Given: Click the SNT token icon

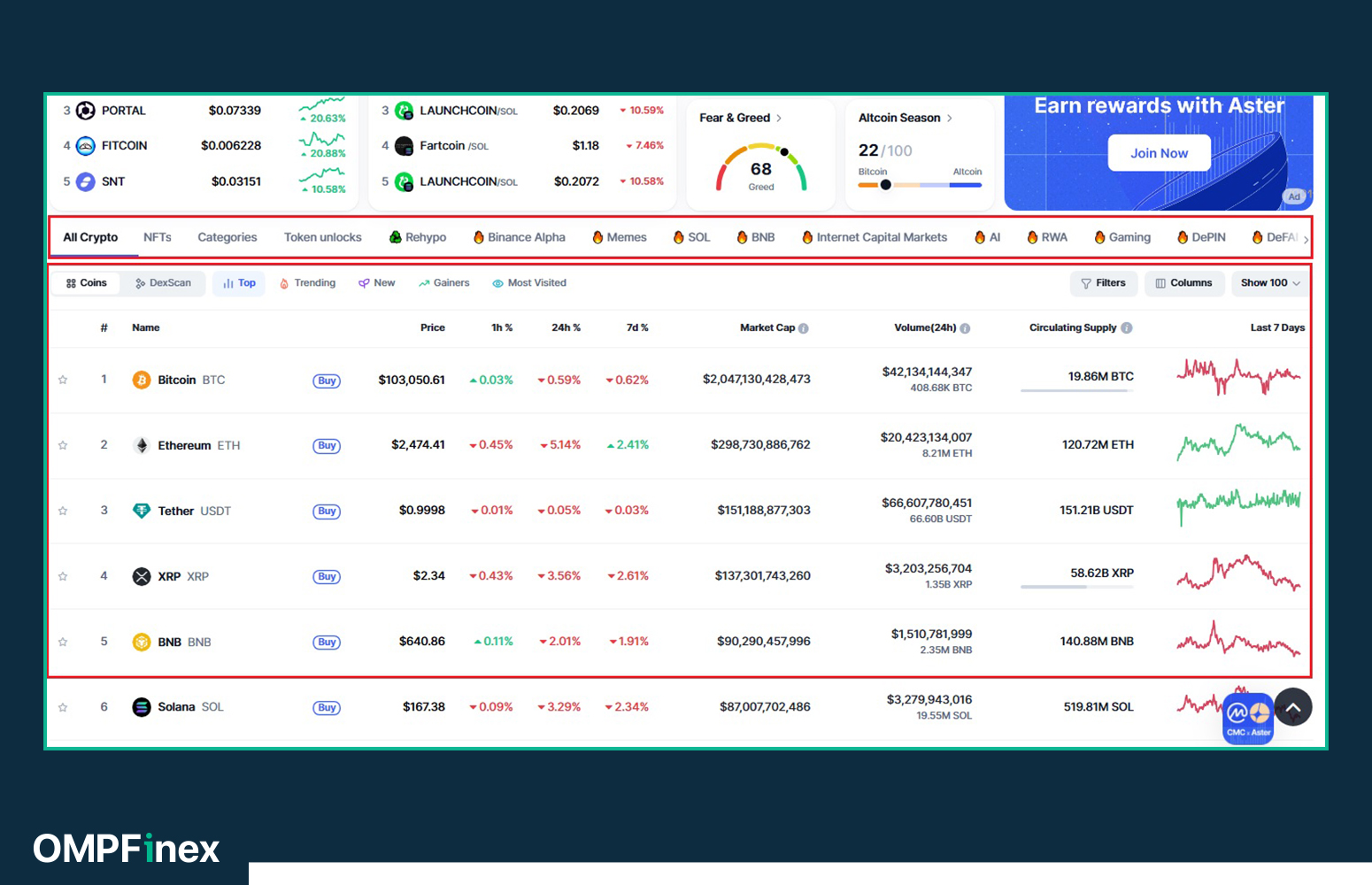Looking at the screenshot, I should click(x=86, y=181).
